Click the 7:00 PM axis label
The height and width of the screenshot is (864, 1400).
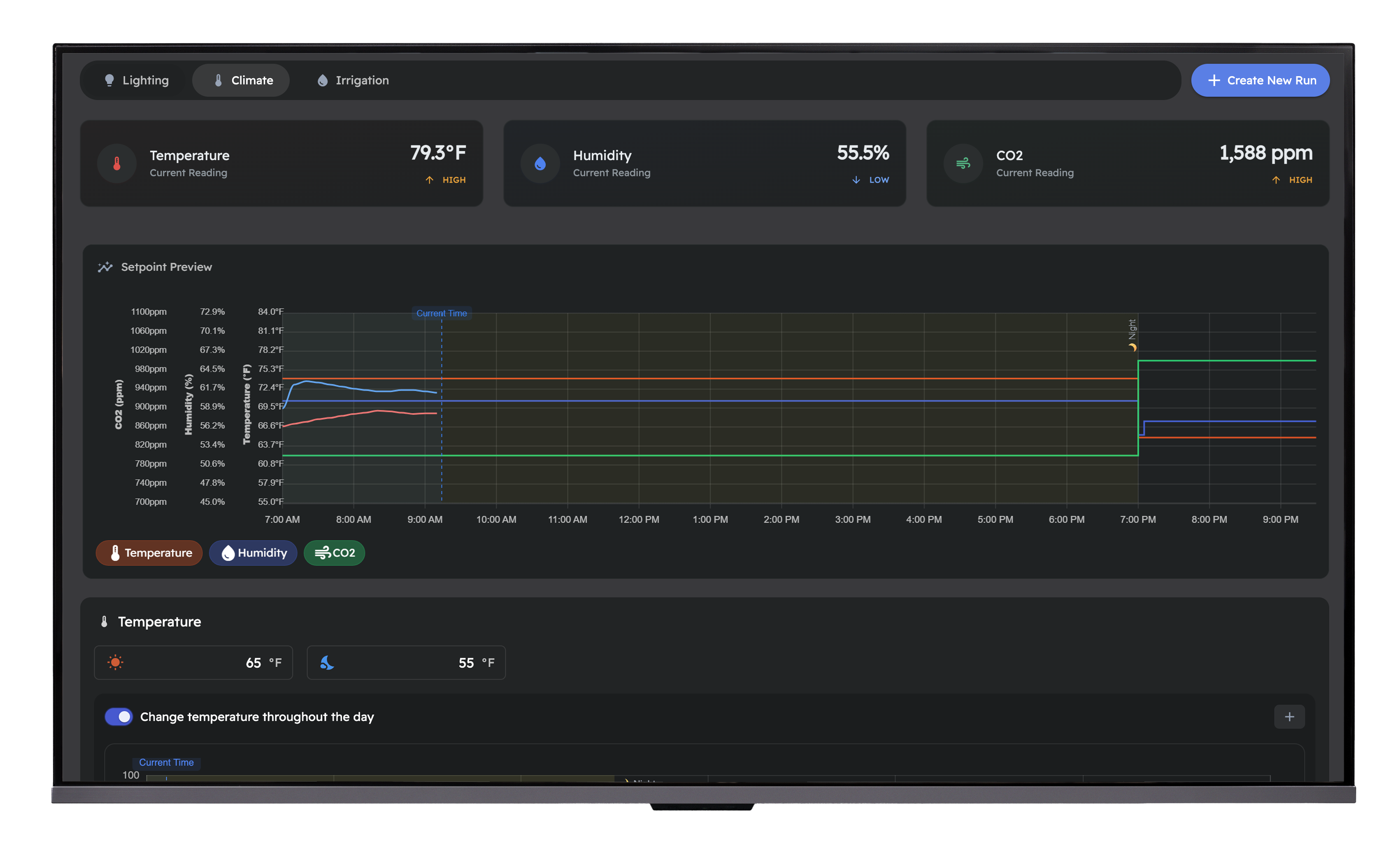click(x=1138, y=519)
